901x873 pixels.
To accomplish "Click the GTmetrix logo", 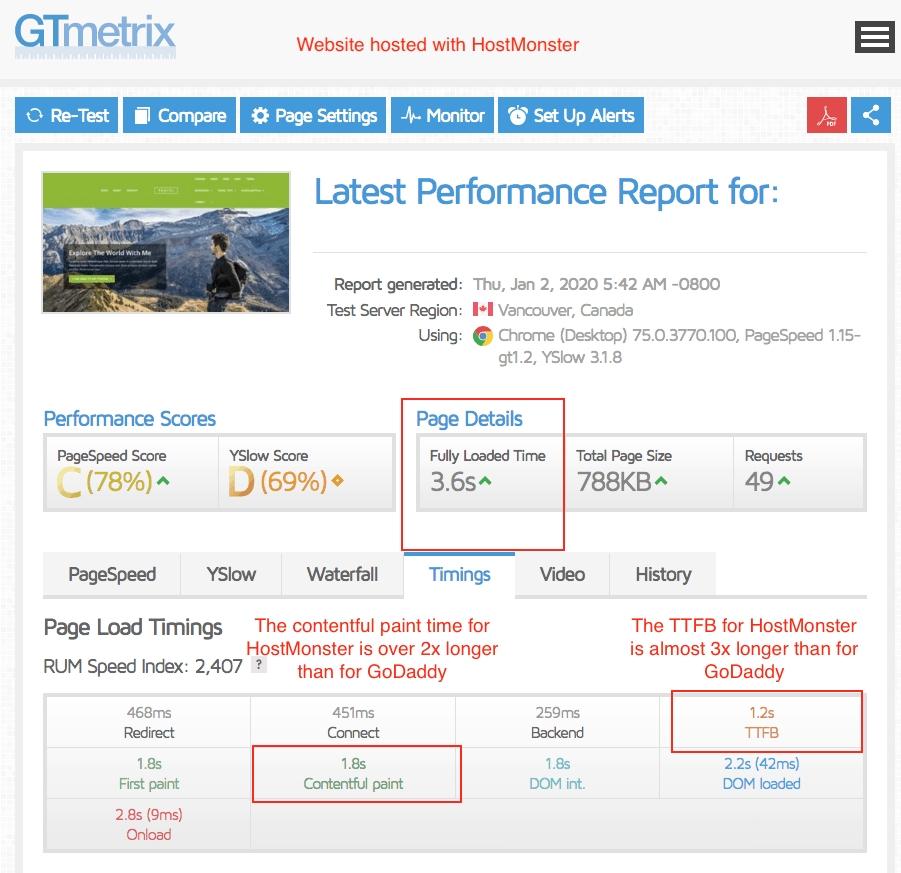I will (x=95, y=36).
